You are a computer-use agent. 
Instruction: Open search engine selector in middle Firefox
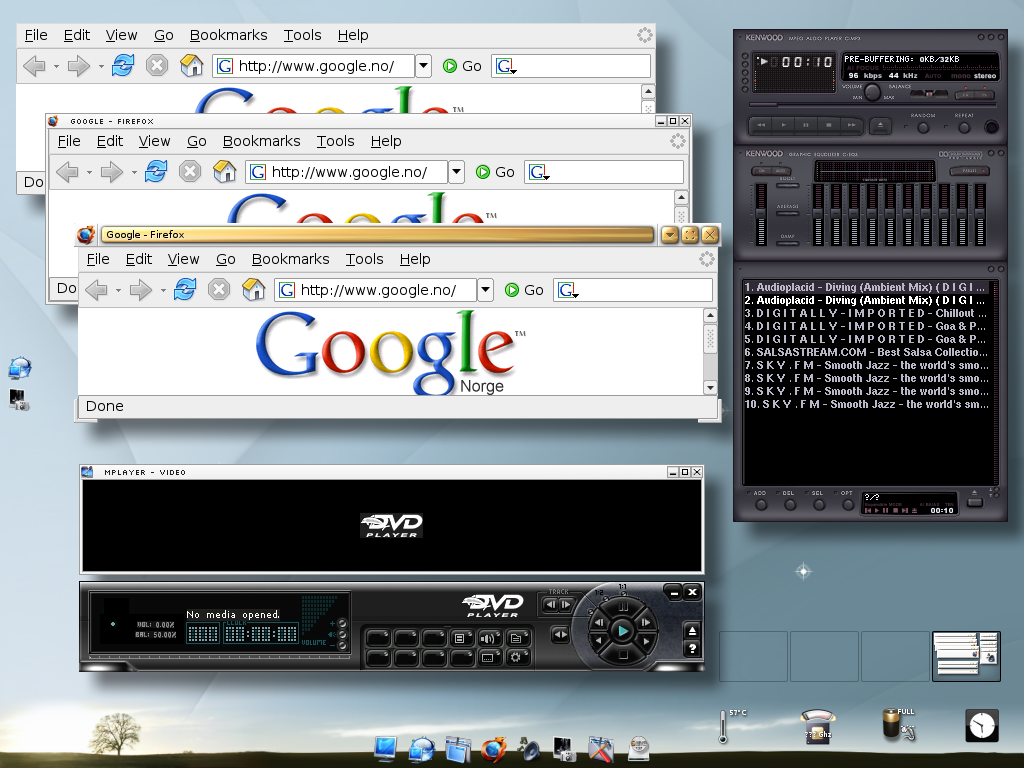pyautogui.click(x=539, y=172)
